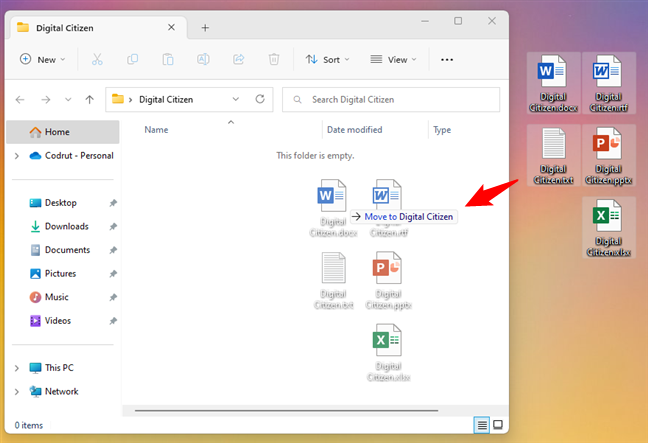Unpin Documents using its pin icon
Image resolution: width=648 pixels, height=443 pixels.
click(x=113, y=250)
